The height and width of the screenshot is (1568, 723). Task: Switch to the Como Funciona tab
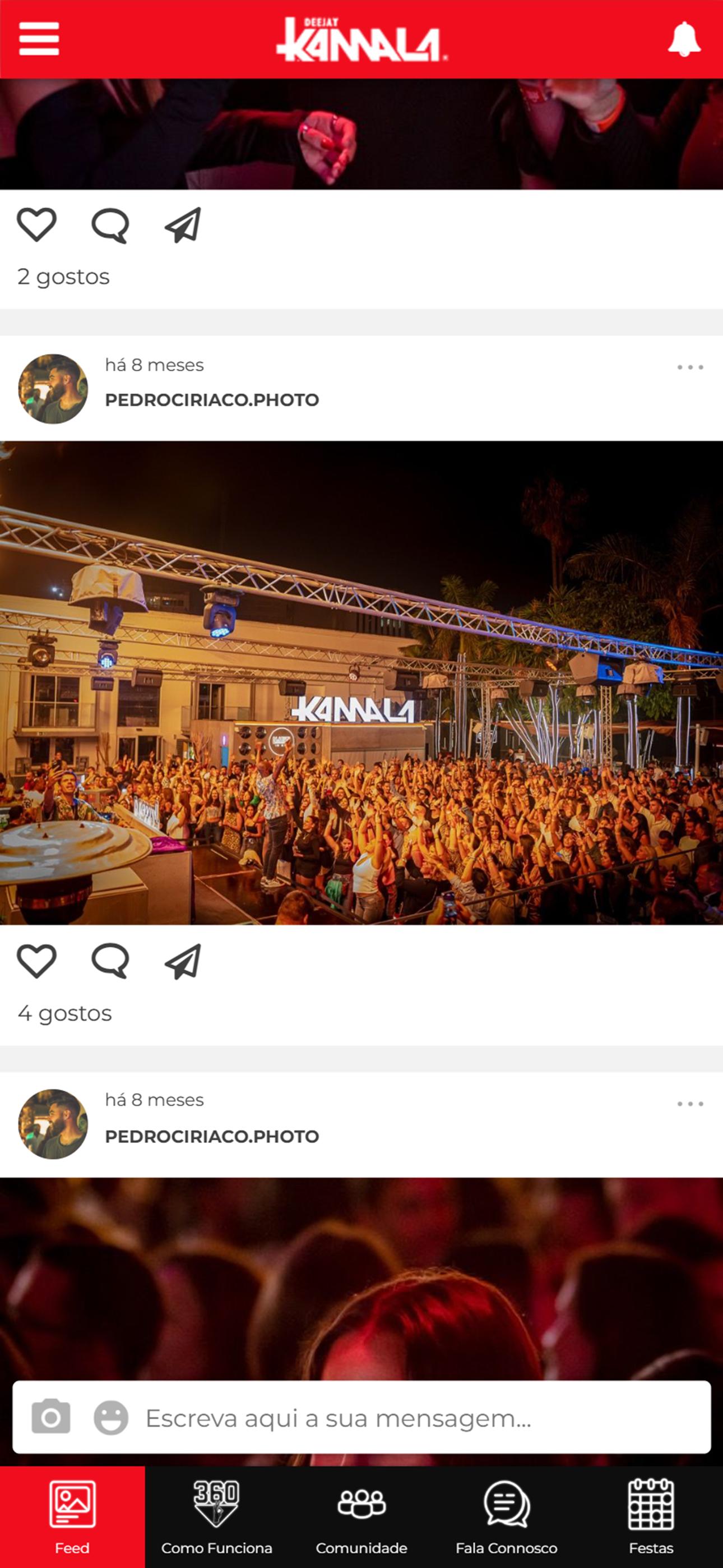click(x=217, y=1517)
